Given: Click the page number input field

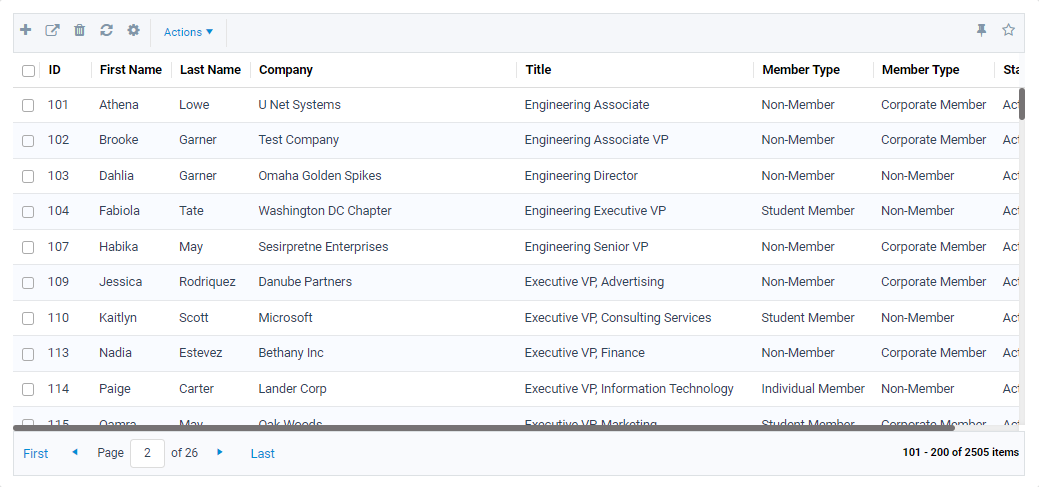Looking at the screenshot, I should (x=147, y=453).
